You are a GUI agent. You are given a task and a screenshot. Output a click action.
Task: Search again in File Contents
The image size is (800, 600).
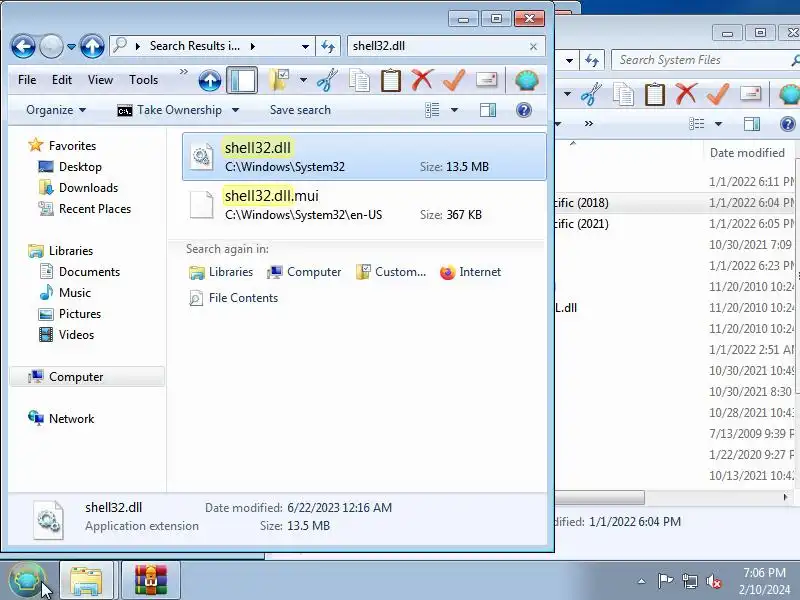click(x=234, y=298)
